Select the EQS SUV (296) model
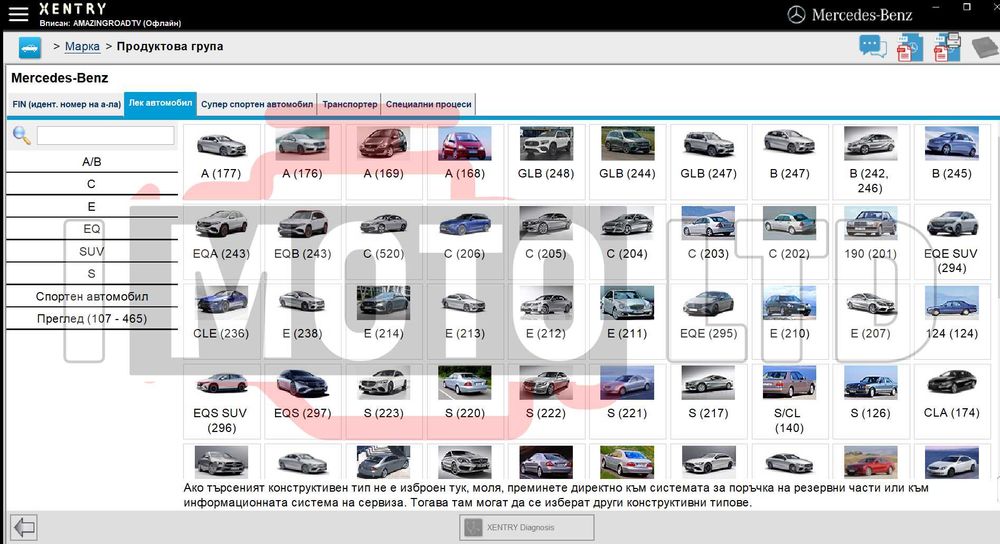Image resolution: width=1000 pixels, height=544 pixels. click(221, 401)
